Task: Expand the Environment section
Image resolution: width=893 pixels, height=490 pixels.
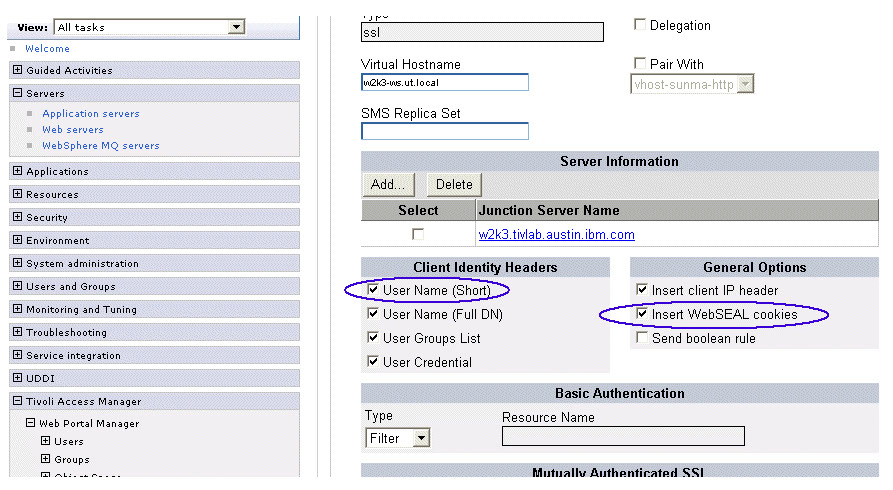Action: (x=18, y=240)
